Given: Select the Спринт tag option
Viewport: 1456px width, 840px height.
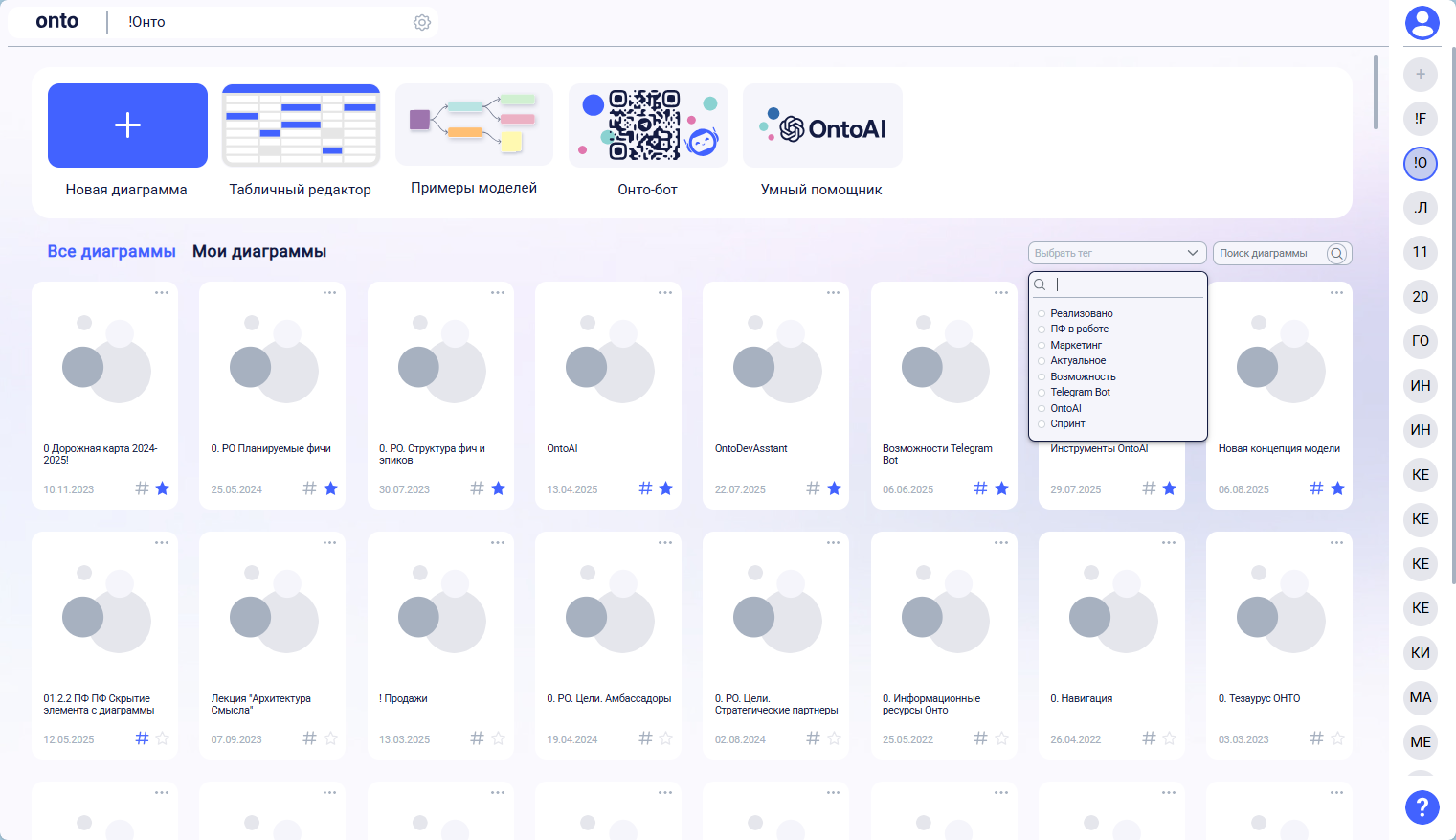Looking at the screenshot, I should (x=1067, y=423).
